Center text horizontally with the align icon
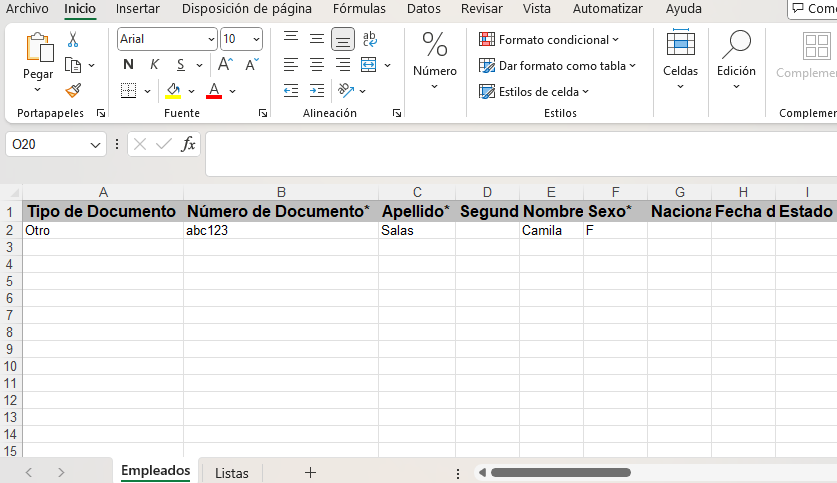Image resolution: width=837 pixels, height=483 pixels. click(x=317, y=65)
